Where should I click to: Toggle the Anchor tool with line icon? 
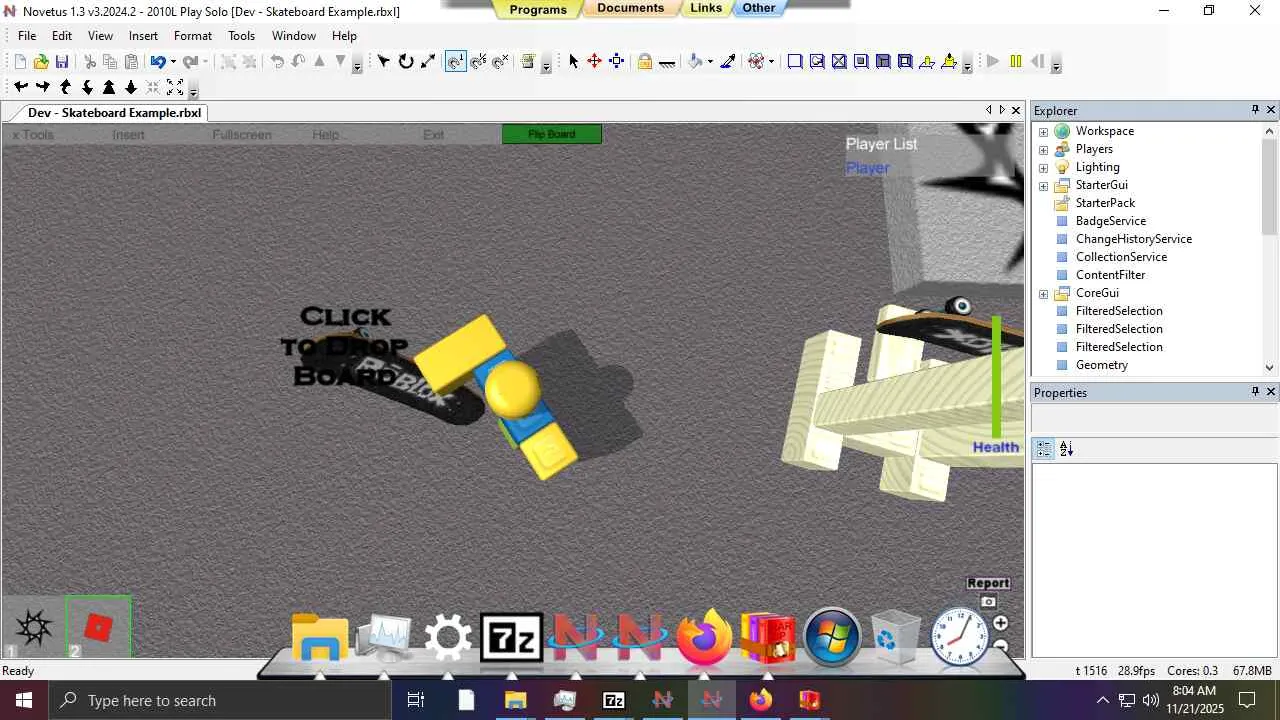pyautogui.click(x=667, y=62)
